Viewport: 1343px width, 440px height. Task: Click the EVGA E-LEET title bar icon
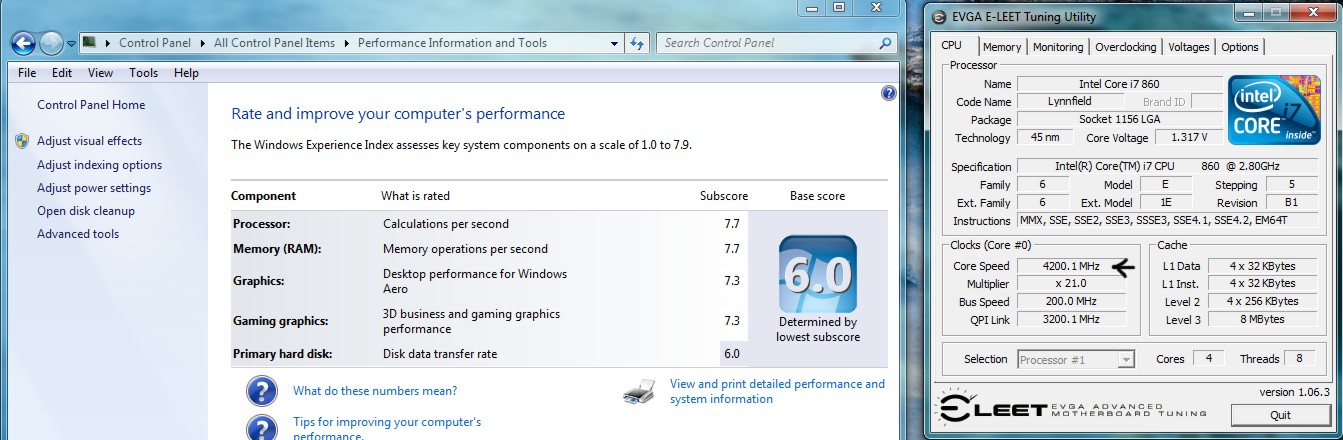pyautogui.click(x=937, y=16)
